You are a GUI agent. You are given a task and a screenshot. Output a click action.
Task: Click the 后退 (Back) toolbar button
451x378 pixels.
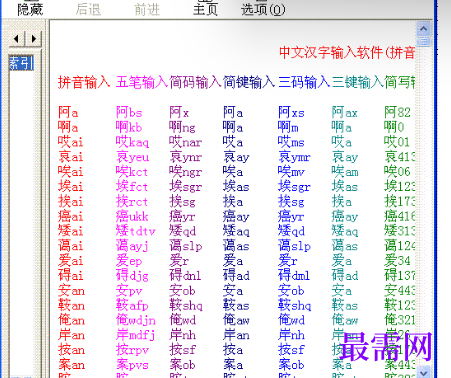pos(88,9)
